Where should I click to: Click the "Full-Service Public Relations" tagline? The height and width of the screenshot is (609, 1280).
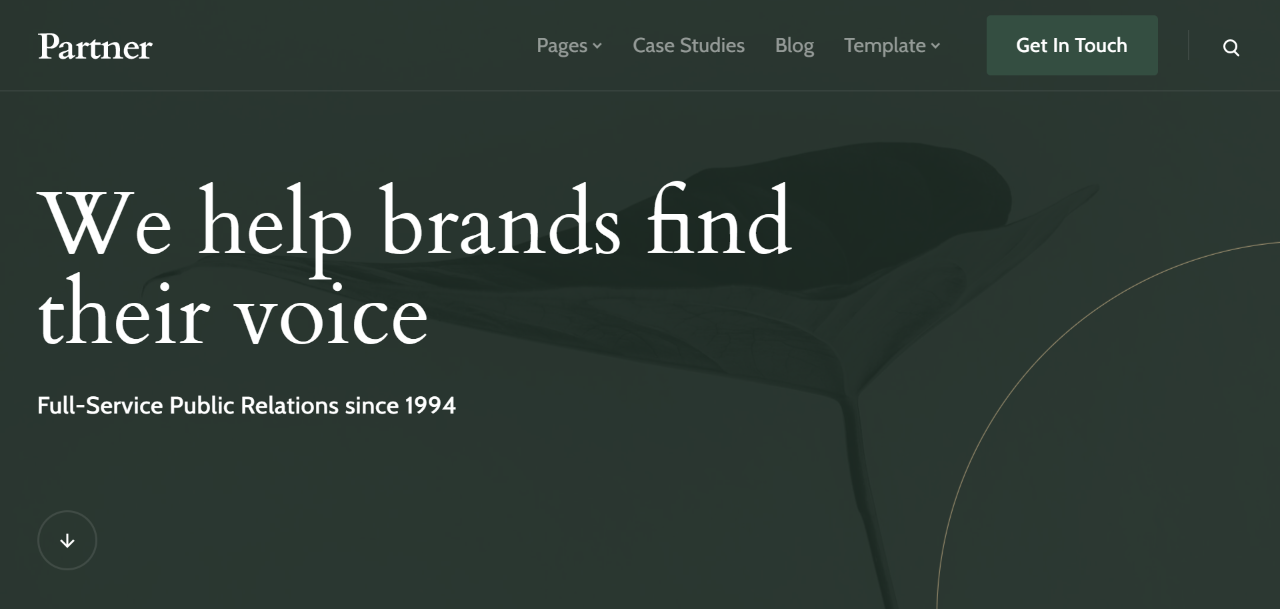click(188, 406)
